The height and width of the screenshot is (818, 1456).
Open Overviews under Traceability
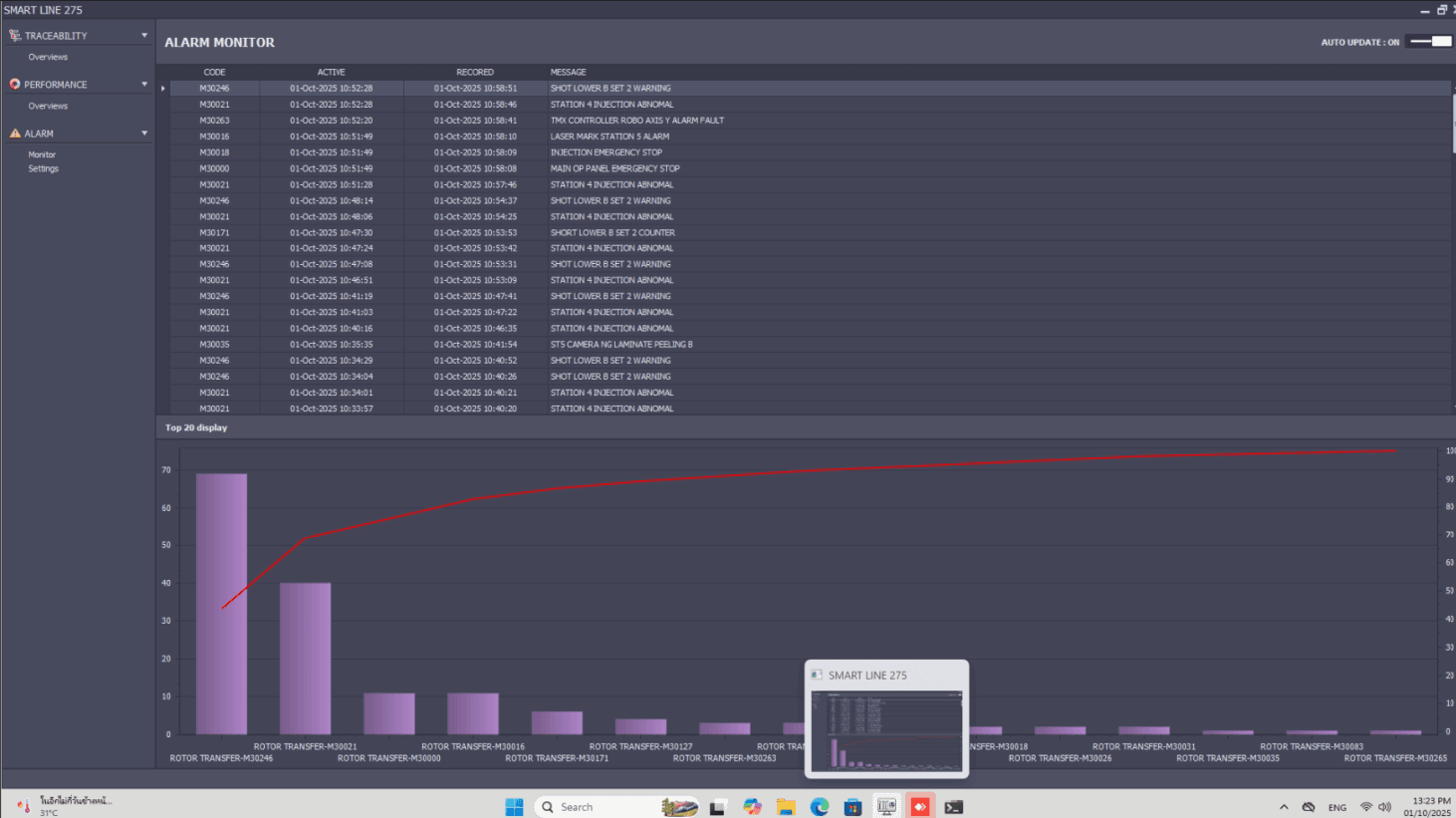48,57
